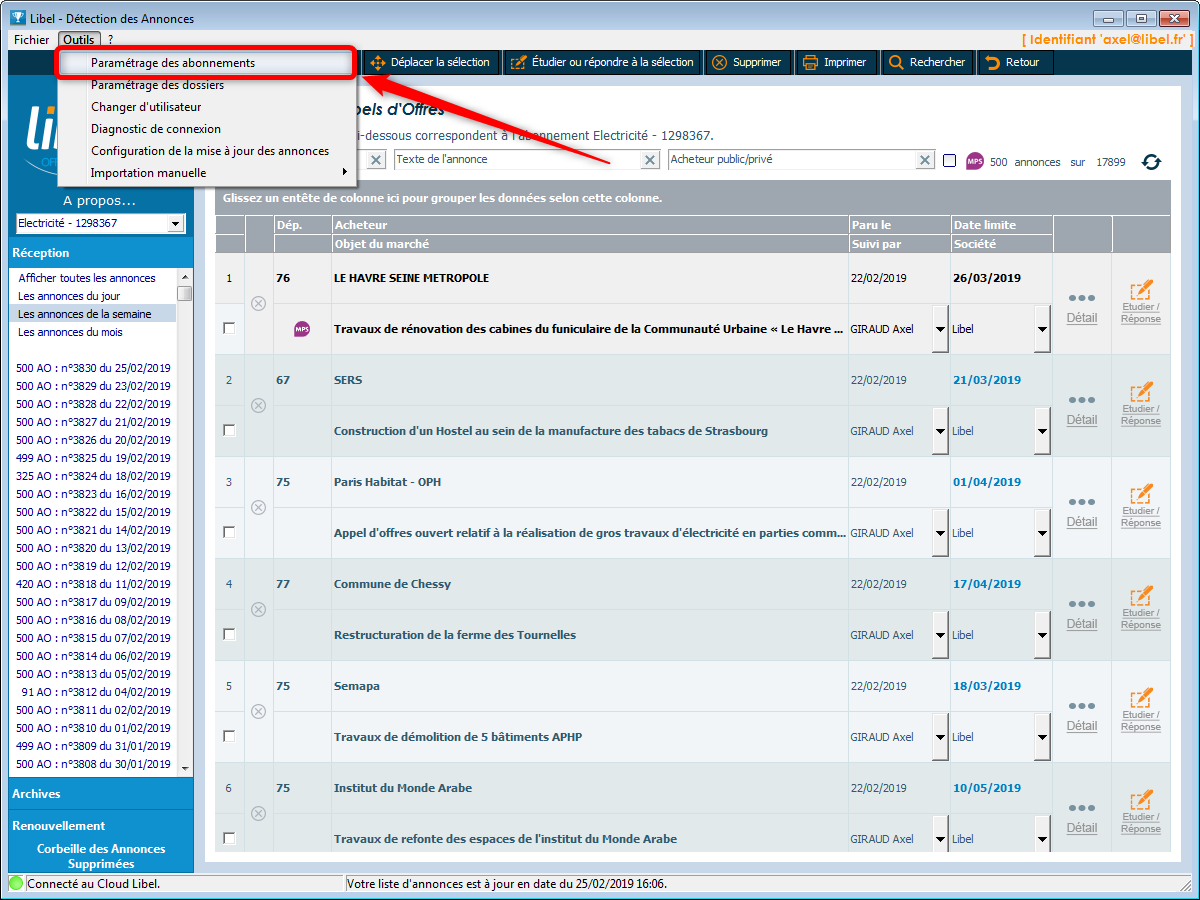Click Les annonces du mois
Viewport: 1200px width, 900px height.
(71, 332)
